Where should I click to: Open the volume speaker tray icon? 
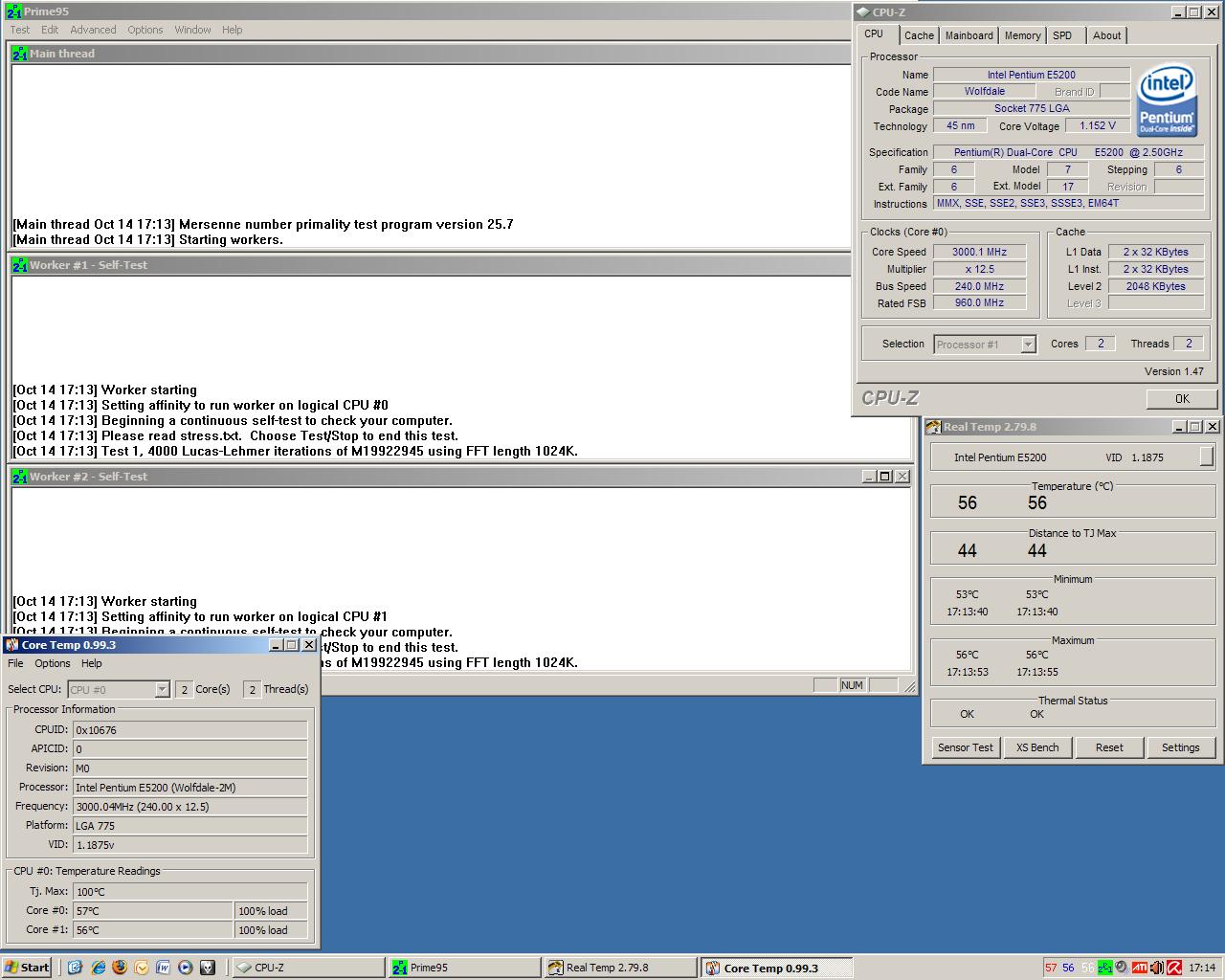click(x=1156, y=968)
